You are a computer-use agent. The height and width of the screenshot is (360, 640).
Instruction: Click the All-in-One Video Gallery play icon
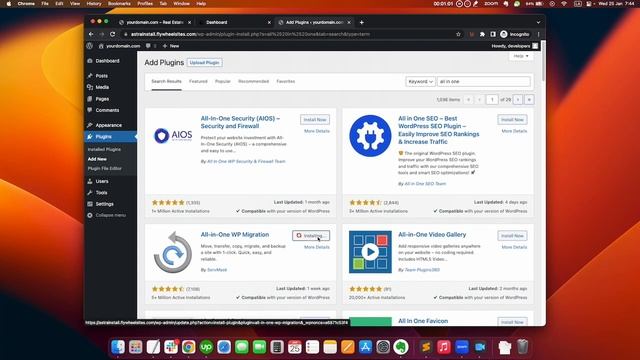(370, 252)
